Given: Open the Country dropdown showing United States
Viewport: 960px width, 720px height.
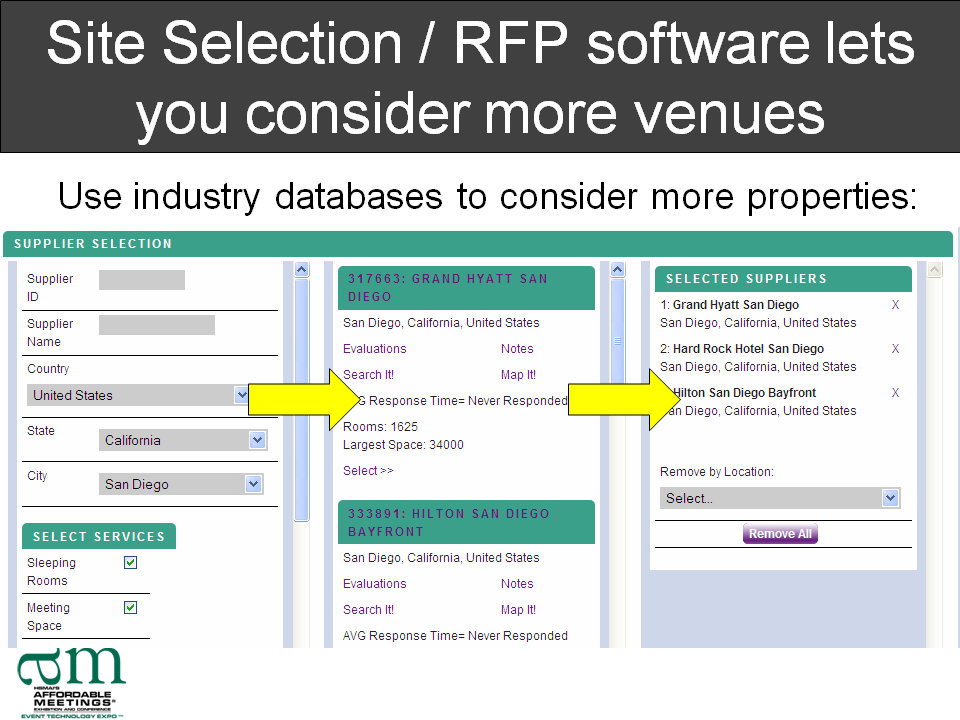Looking at the screenshot, I should [x=138, y=396].
